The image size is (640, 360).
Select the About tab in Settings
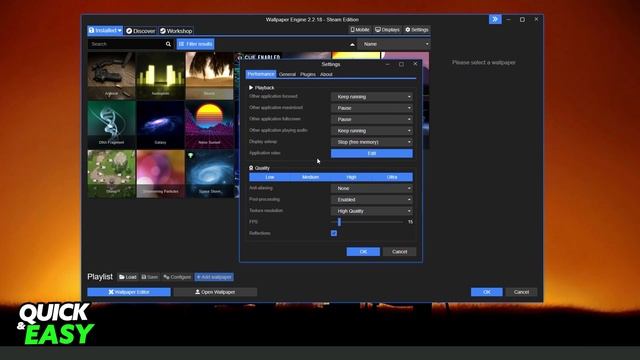(x=326, y=74)
